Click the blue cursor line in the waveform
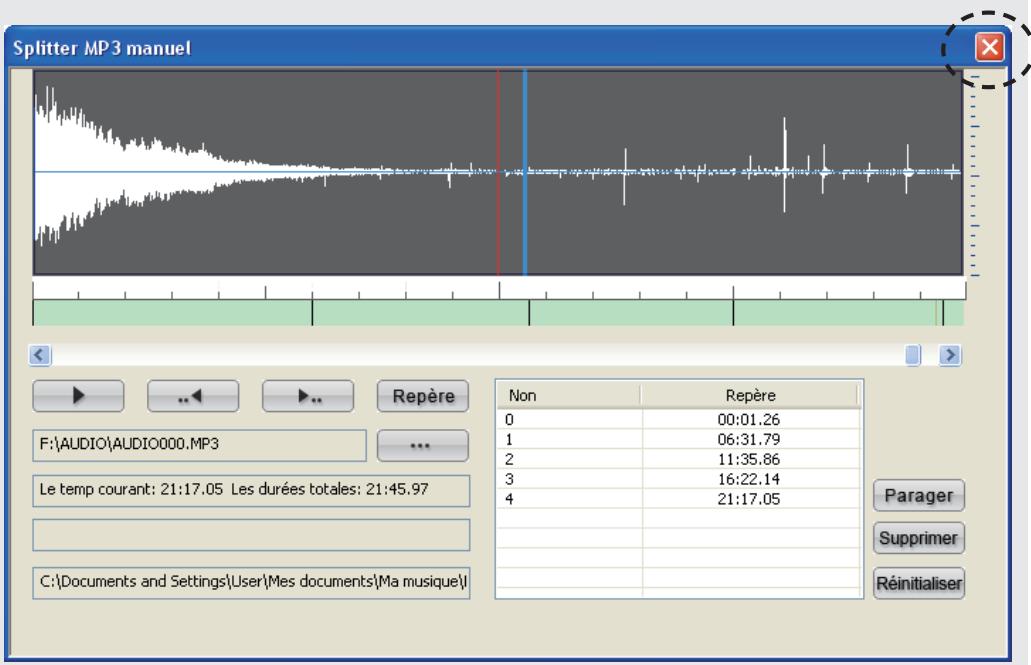 click(x=525, y=172)
